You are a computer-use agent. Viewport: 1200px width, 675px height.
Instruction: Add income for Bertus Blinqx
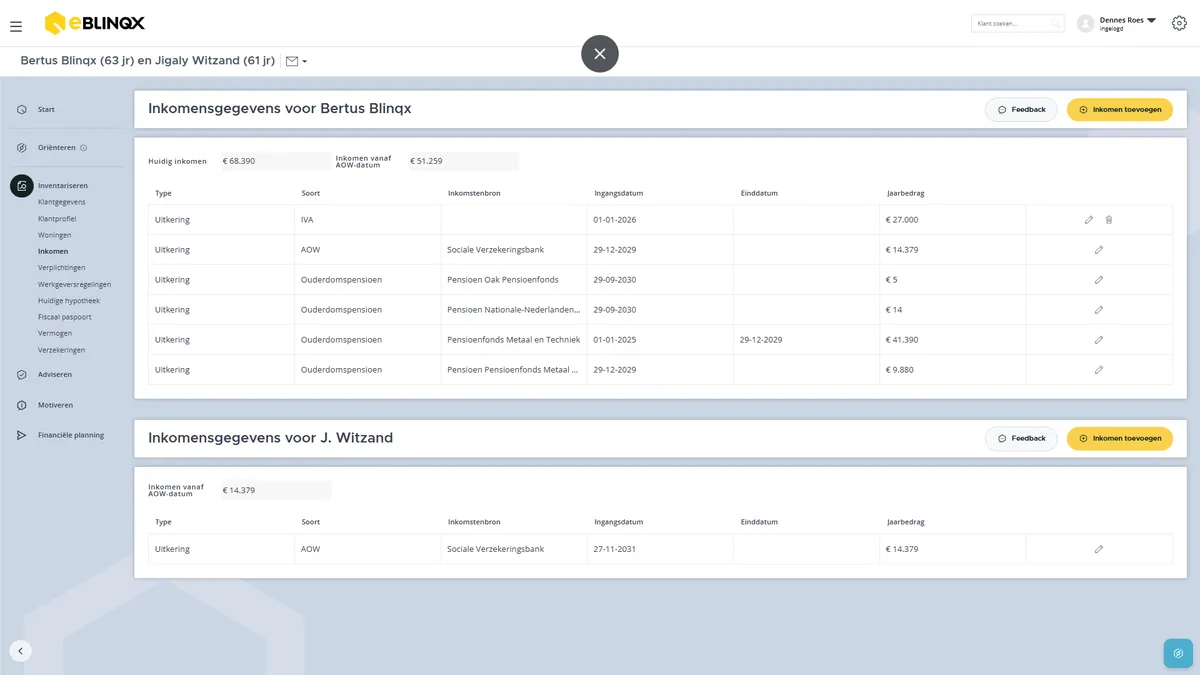1120,109
